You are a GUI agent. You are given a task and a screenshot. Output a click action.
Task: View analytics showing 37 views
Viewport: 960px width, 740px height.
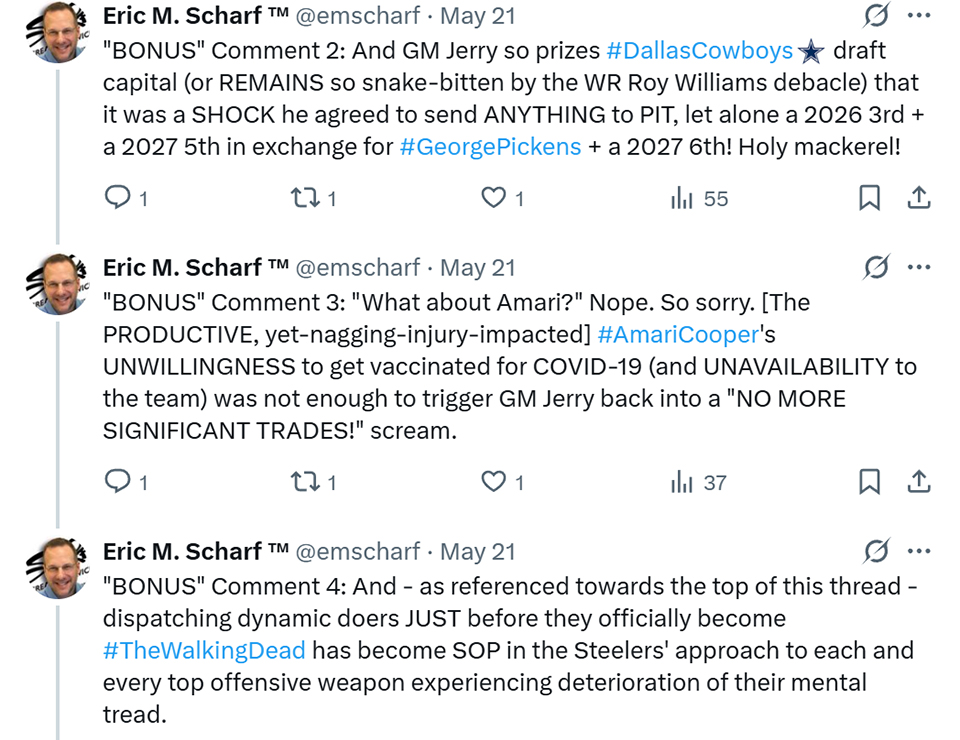pyautogui.click(x=698, y=482)
